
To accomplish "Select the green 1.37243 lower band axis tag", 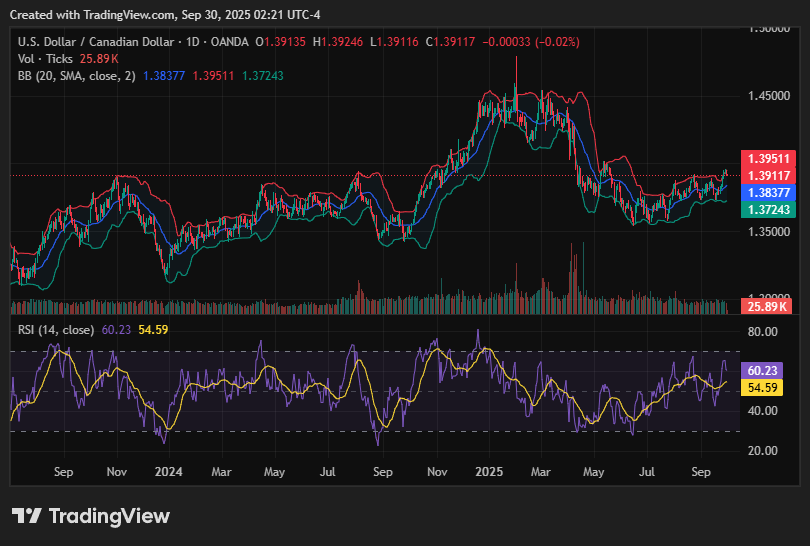I will point(766,209).
